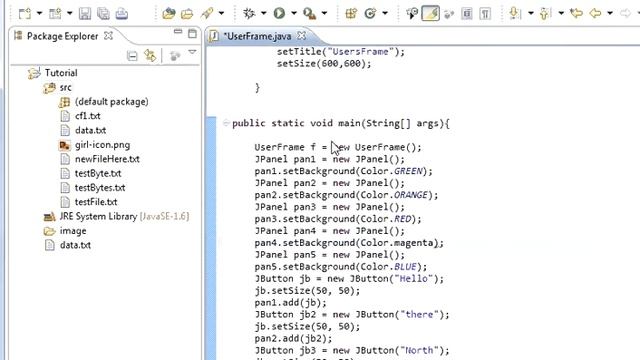Open the Search icon's dropdown arrow

coord(221,13)
